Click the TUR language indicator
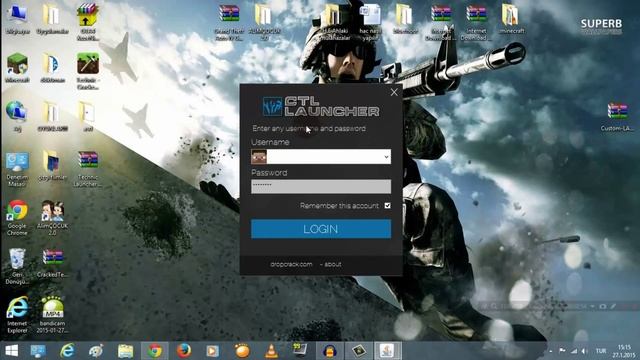The height and width of the screenshot is (360, 640). 601,351
